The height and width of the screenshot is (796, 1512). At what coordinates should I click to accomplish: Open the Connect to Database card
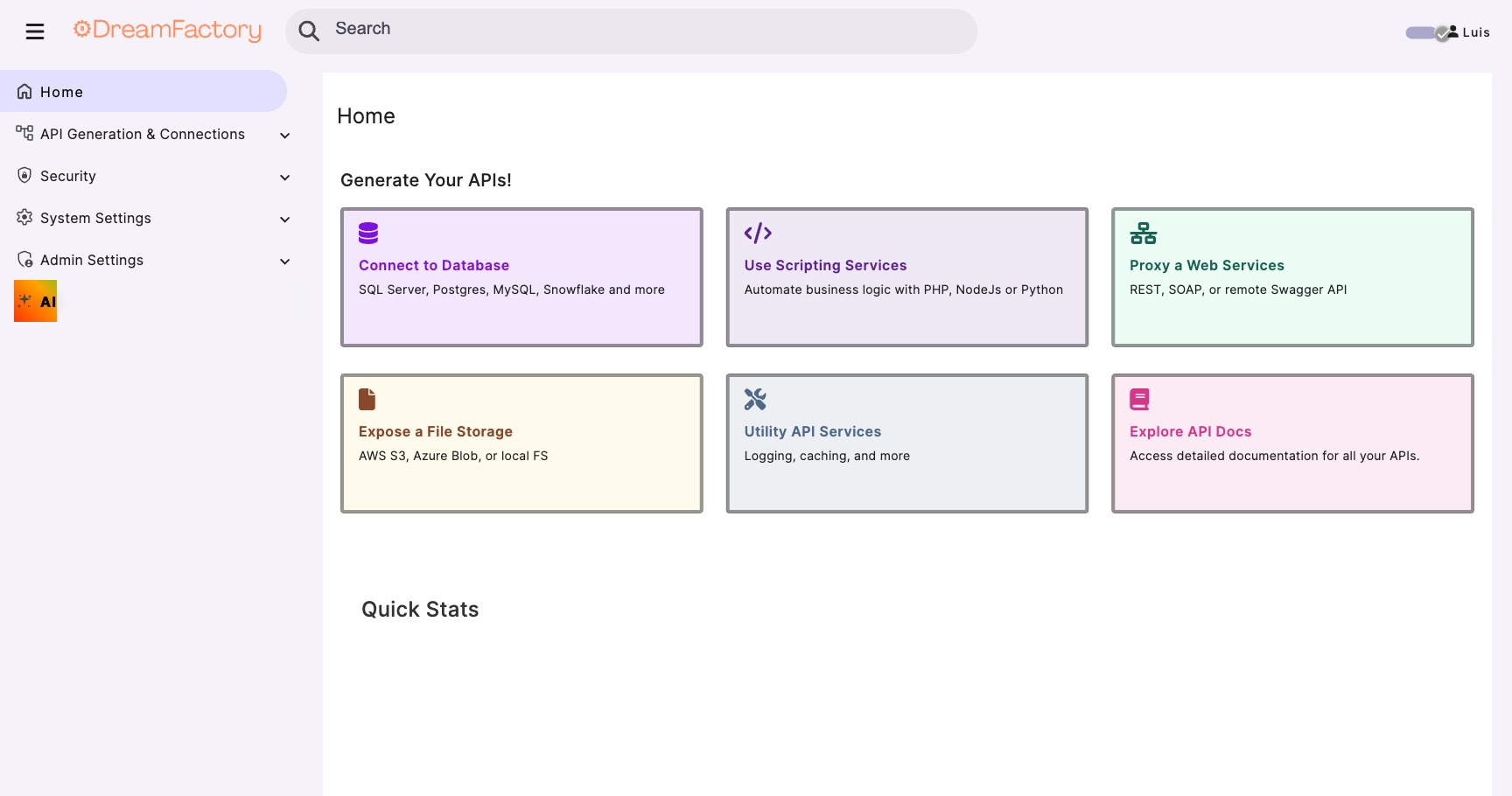click(x=521, y=276)
